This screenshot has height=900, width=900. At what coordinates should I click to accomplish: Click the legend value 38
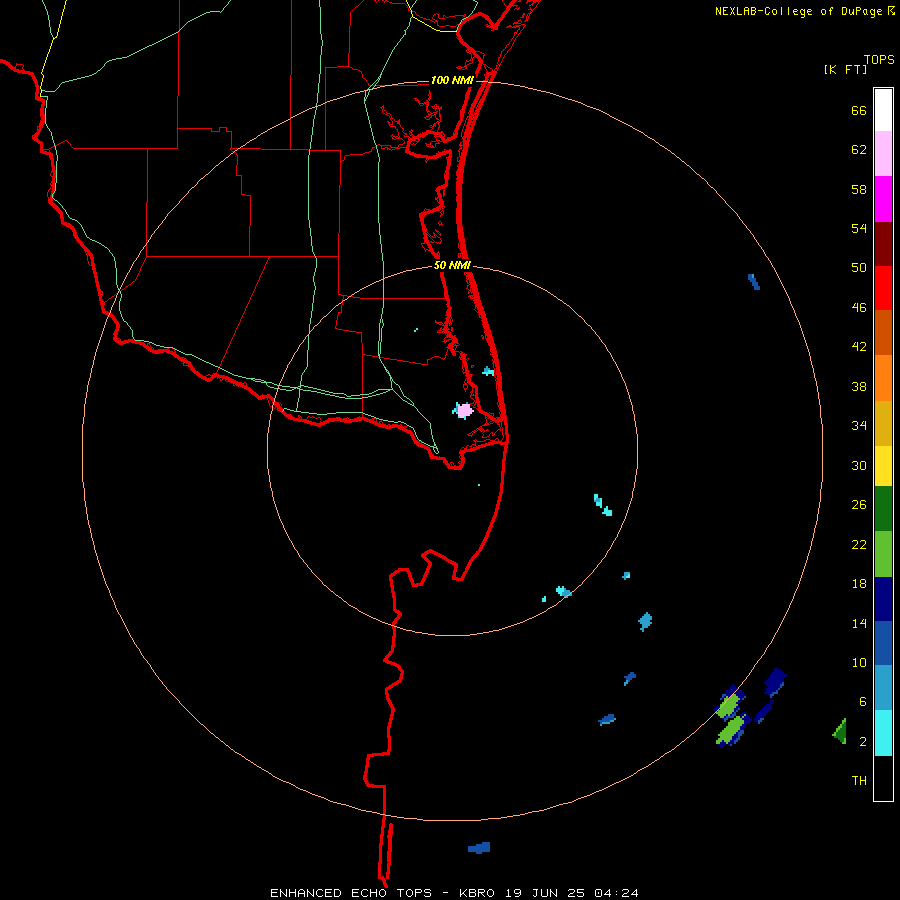click(x=859, y=386)
